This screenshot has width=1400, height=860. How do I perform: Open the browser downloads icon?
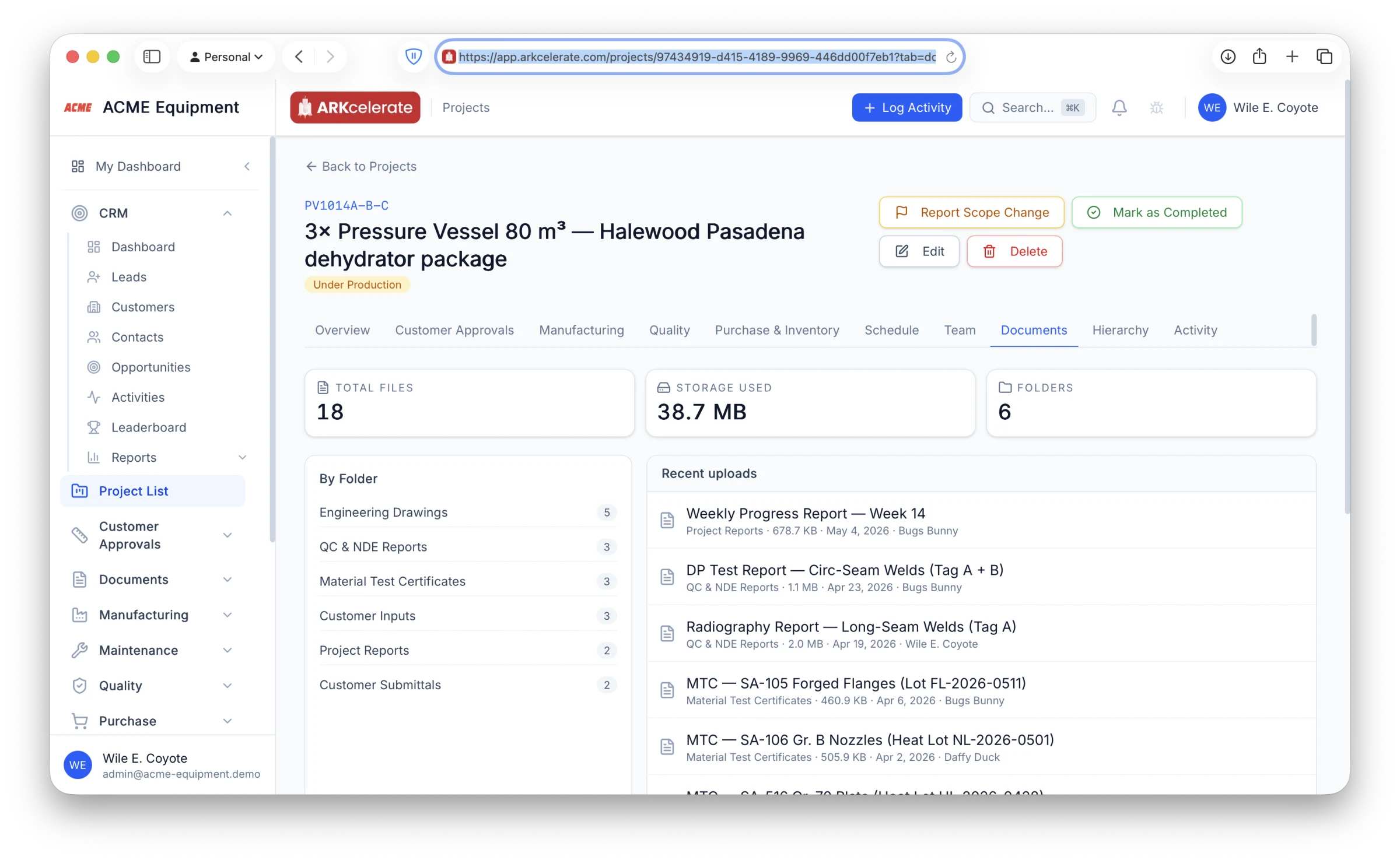pos(1228,57)
